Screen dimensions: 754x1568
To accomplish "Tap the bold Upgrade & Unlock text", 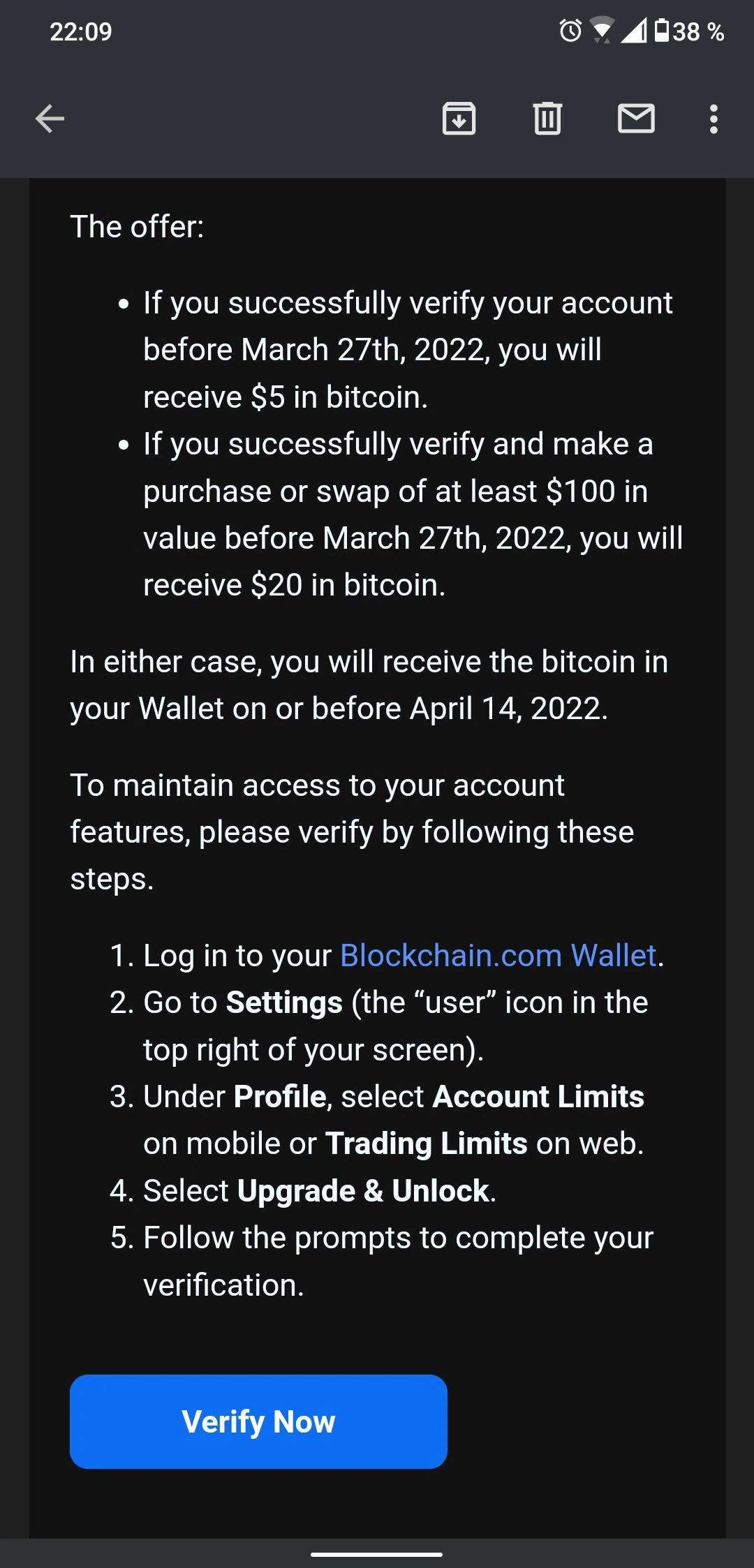I will [x=363, y=1191].
